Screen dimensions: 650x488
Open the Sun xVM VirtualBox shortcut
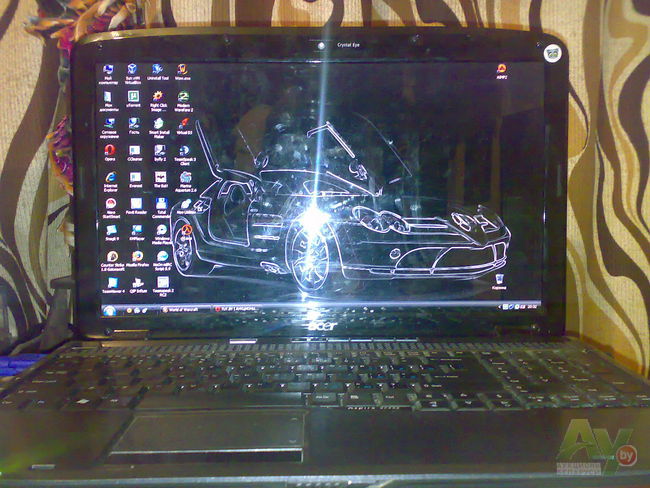(x=133, y=70)
